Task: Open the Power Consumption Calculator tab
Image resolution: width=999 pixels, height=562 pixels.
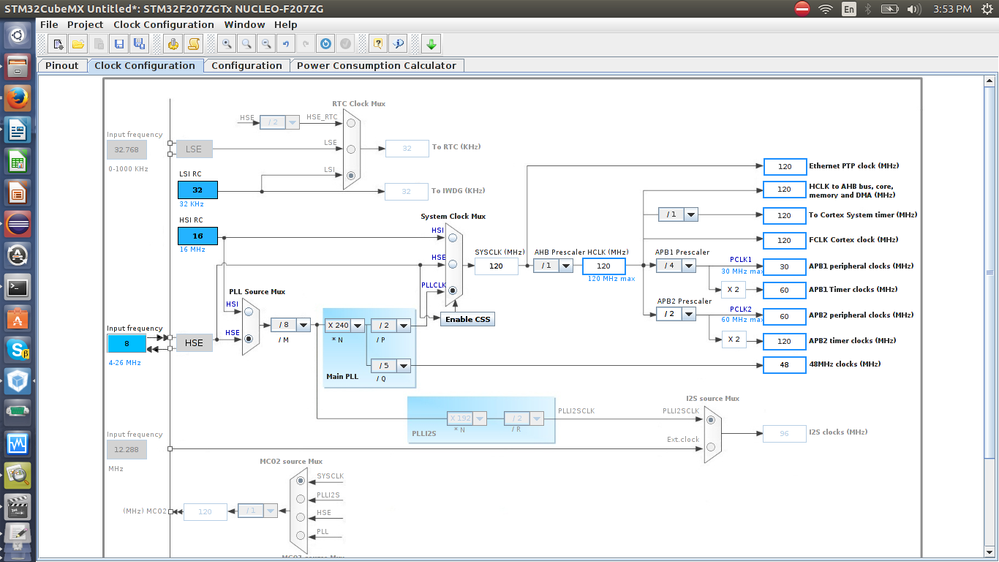Action: coord(377,66)
